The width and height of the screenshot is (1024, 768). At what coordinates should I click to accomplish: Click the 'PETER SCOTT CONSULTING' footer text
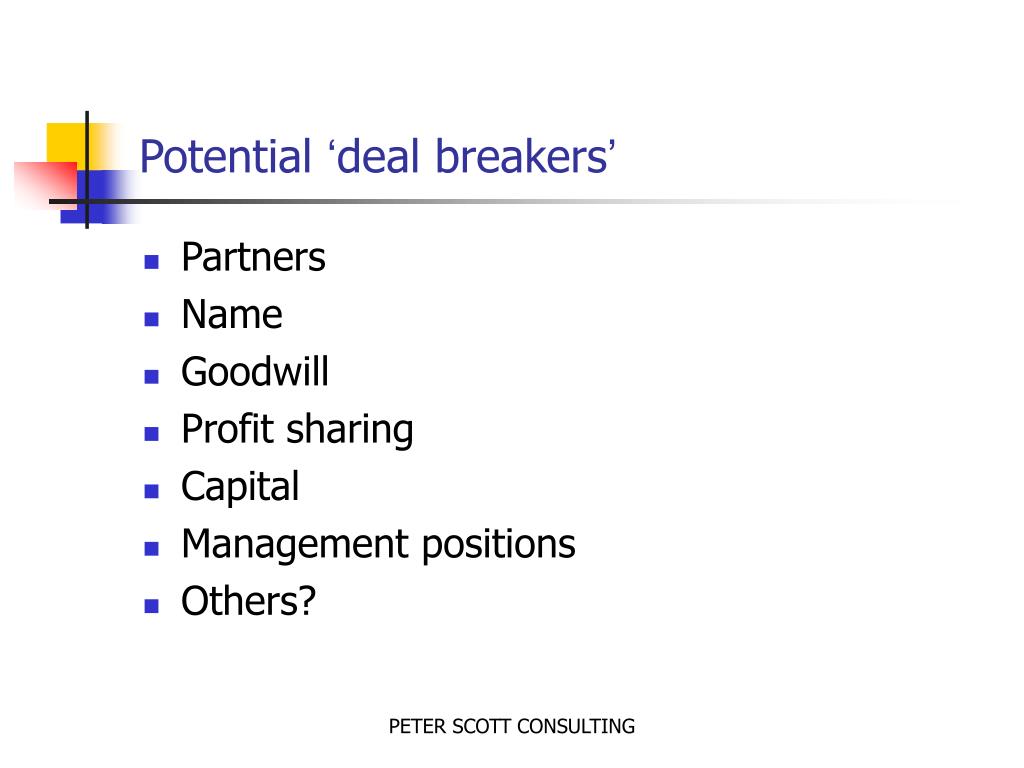[511, 726]
